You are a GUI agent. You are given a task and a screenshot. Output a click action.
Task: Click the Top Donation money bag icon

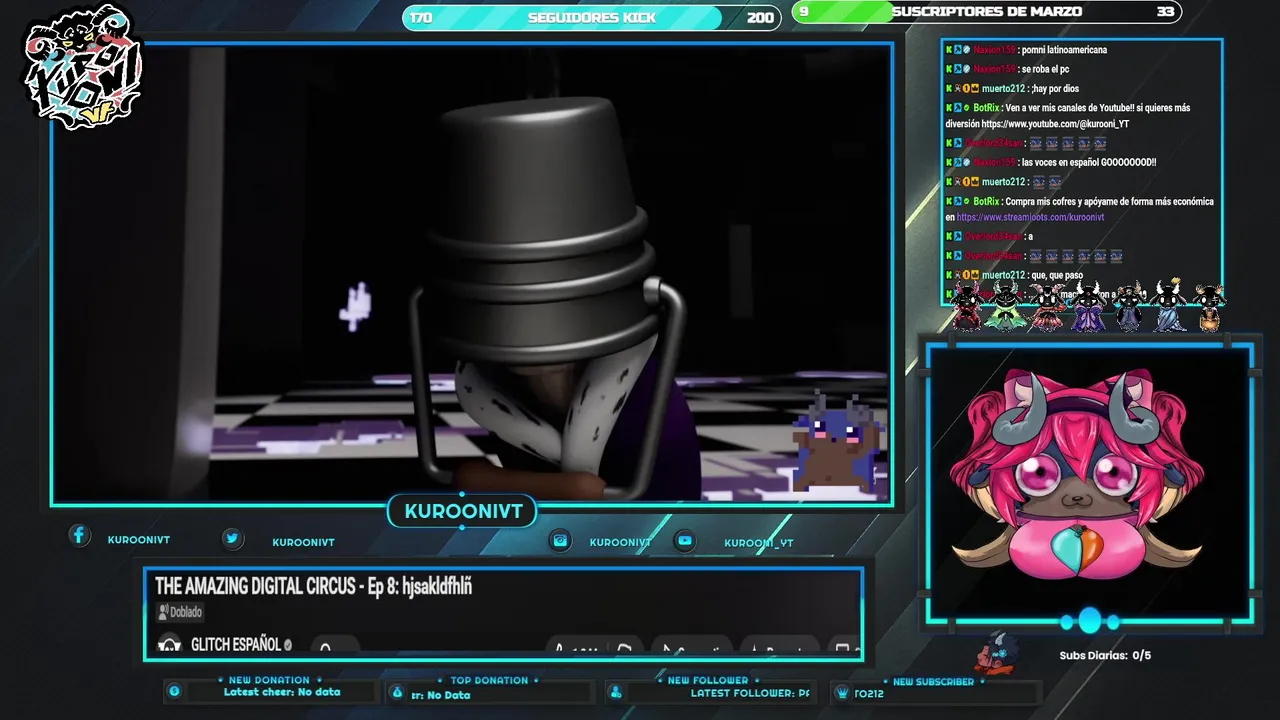(x=397, y=692)
